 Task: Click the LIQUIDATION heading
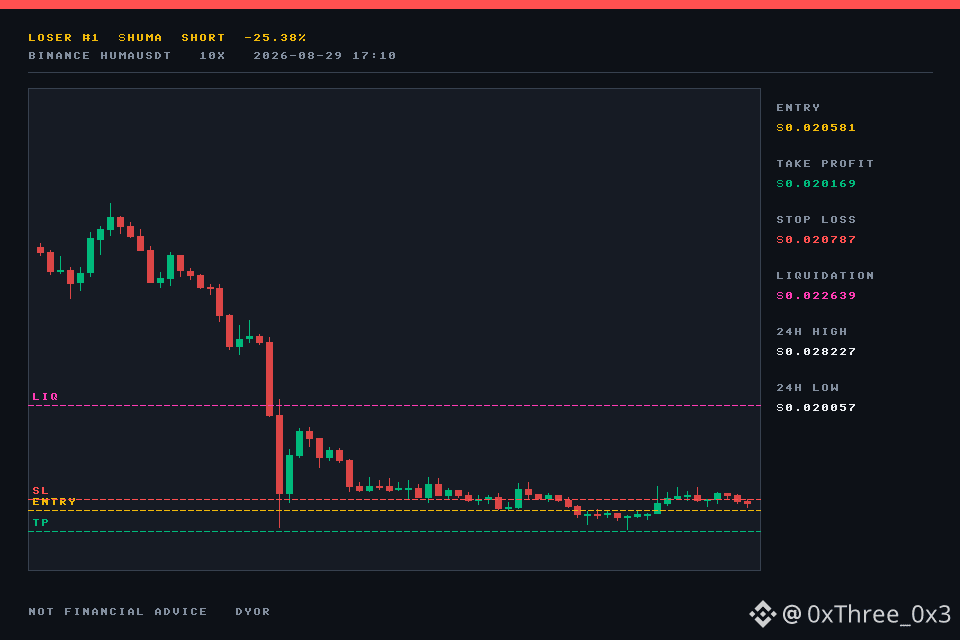click(x=825, y=276)
